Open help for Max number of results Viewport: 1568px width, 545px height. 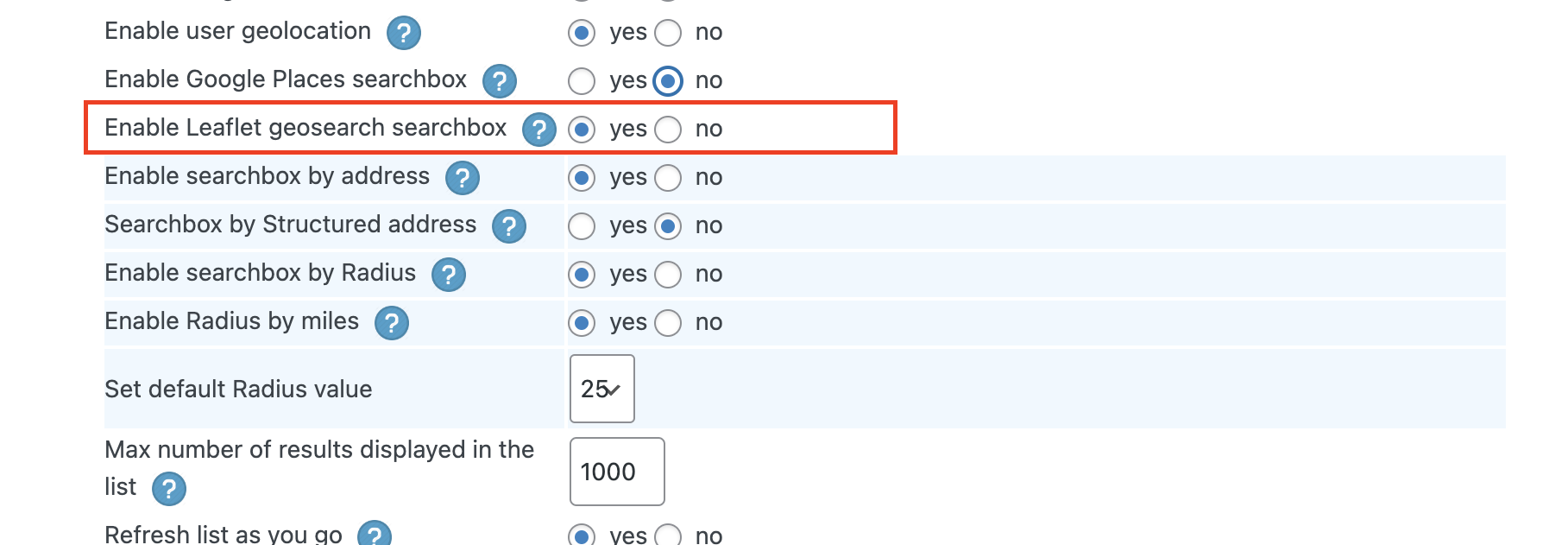(x=168, y=489)
